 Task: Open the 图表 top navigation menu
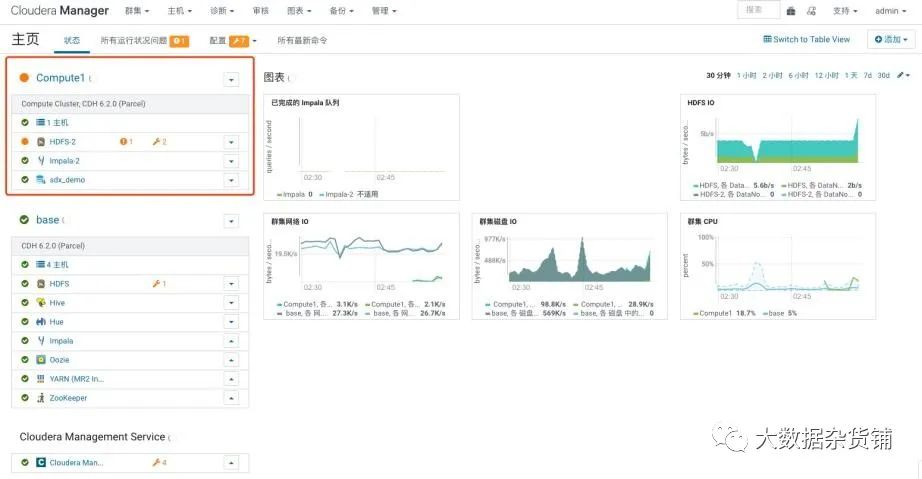point(299,11)
